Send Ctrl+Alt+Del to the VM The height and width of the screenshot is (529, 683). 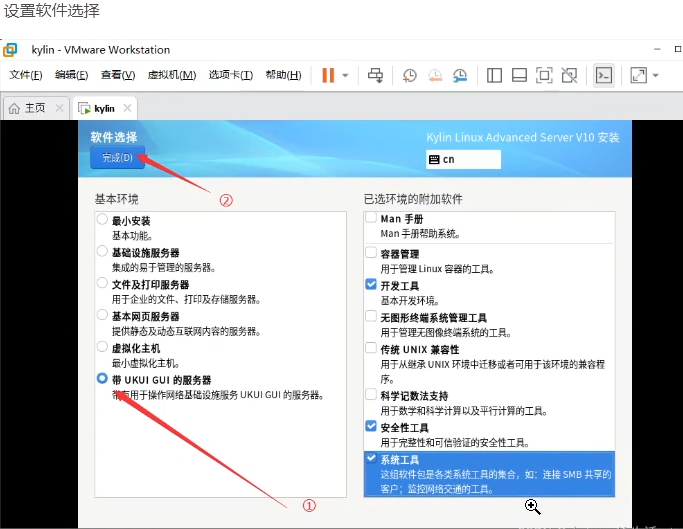point(375,75)
